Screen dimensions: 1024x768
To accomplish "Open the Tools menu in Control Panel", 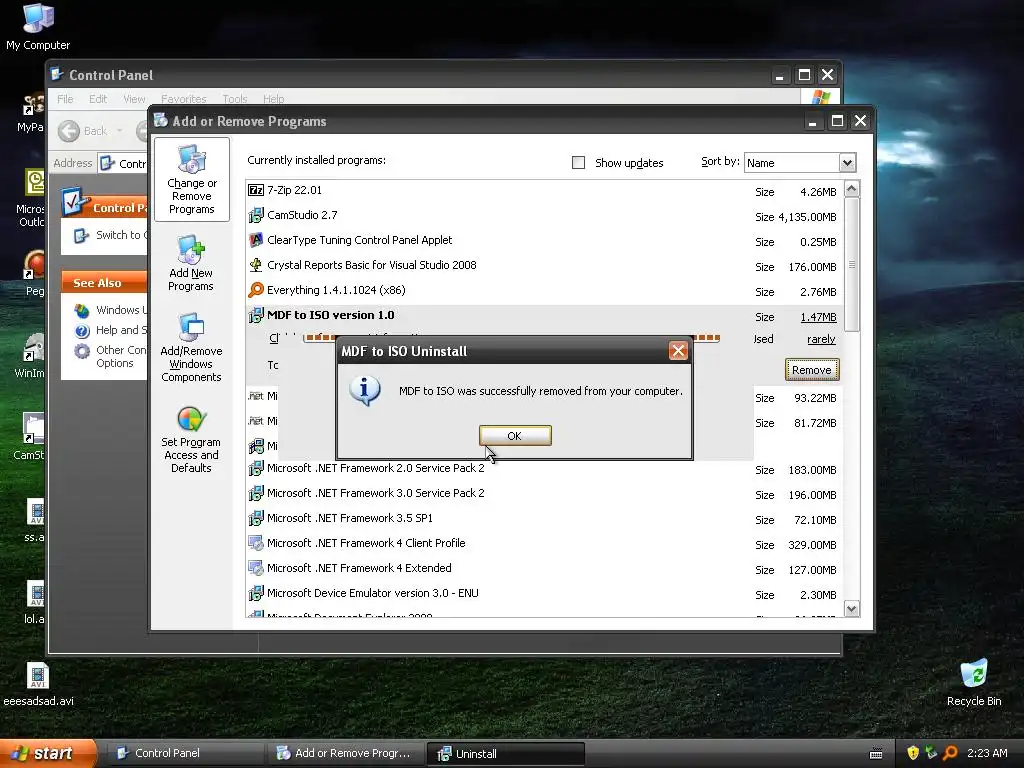I will (x=234, y=99).
